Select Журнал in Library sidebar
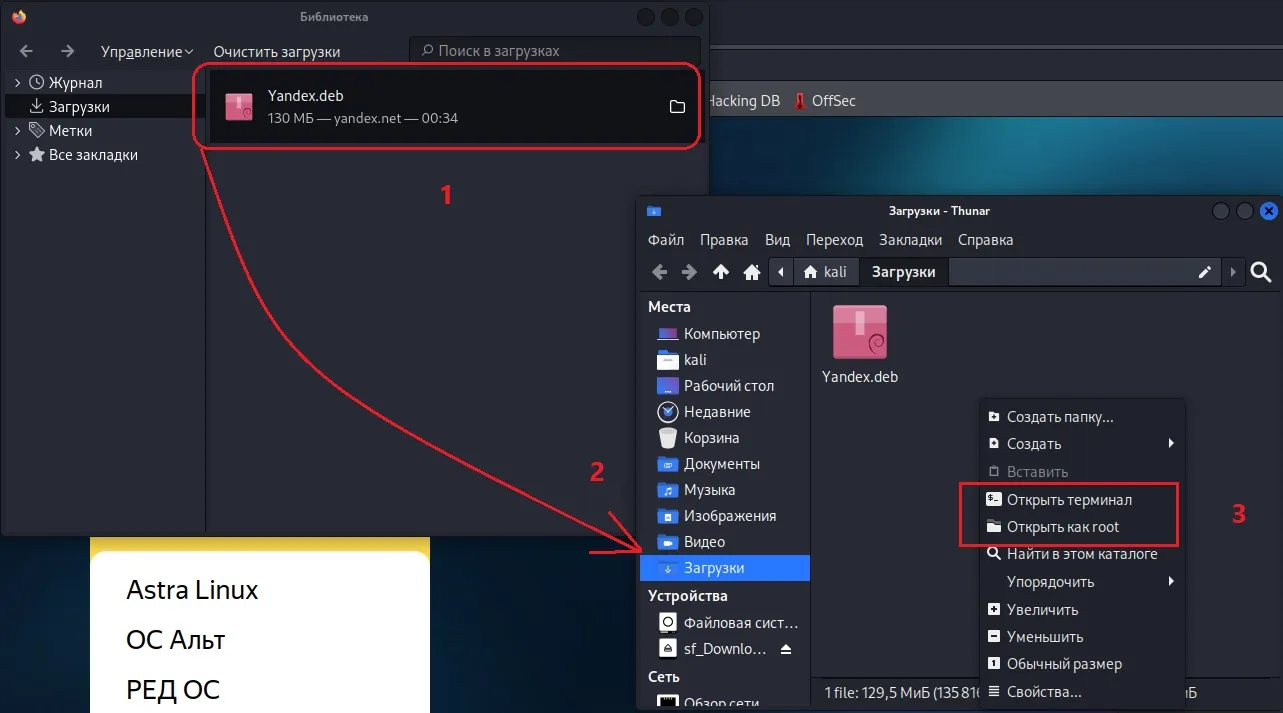 tap(75, 83)
